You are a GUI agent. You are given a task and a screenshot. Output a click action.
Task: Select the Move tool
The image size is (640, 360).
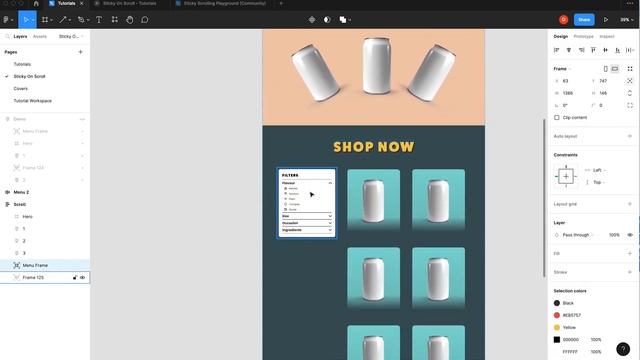tap(26, 20)
